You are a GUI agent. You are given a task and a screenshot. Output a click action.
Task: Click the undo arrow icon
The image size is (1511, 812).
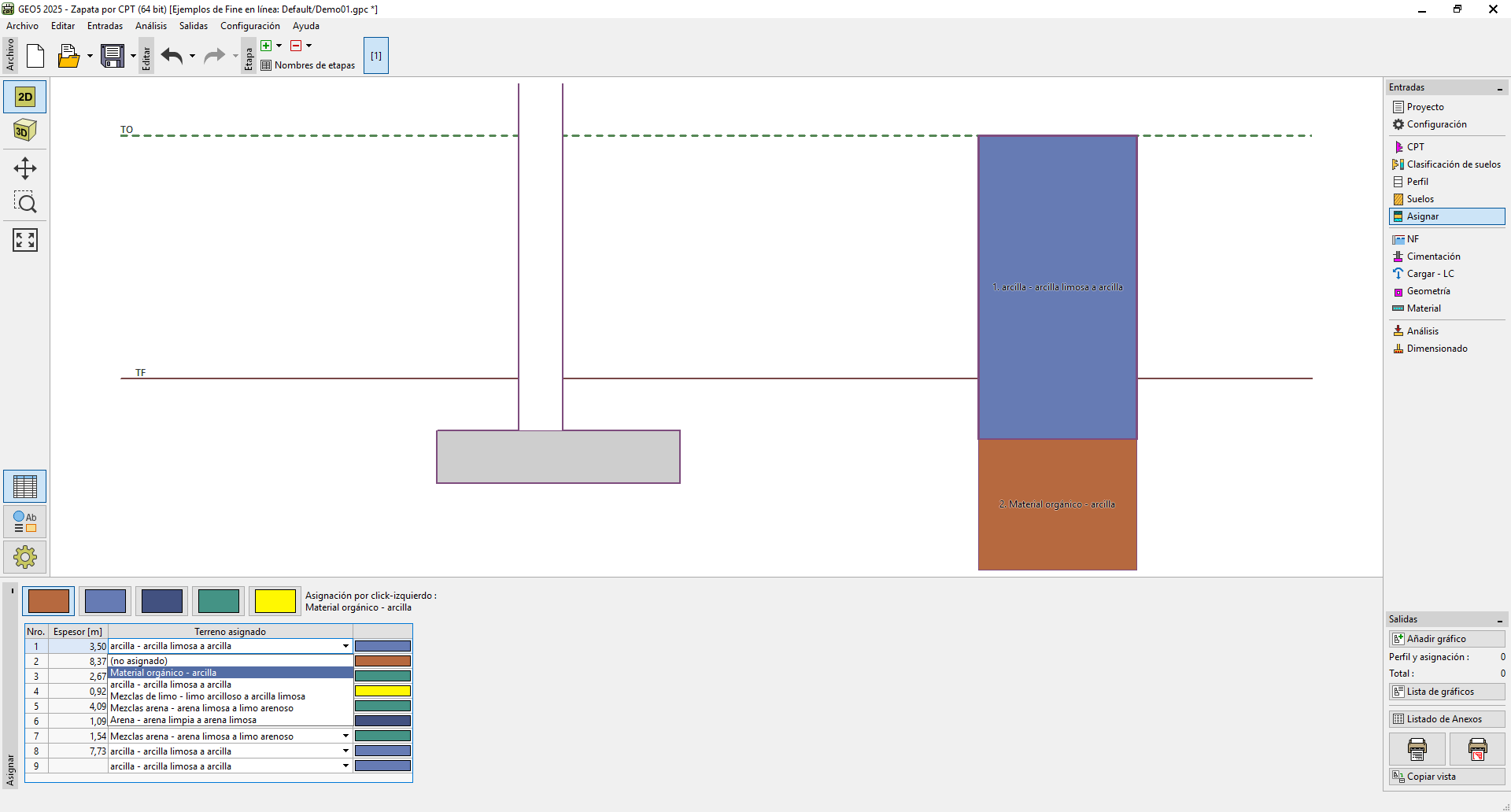(172, 56)
